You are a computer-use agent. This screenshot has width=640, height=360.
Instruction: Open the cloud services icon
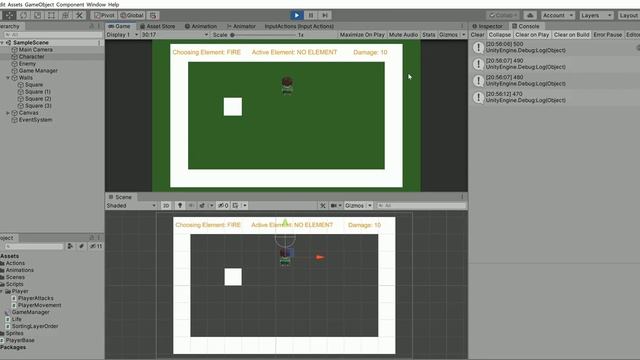click(530, 16)
